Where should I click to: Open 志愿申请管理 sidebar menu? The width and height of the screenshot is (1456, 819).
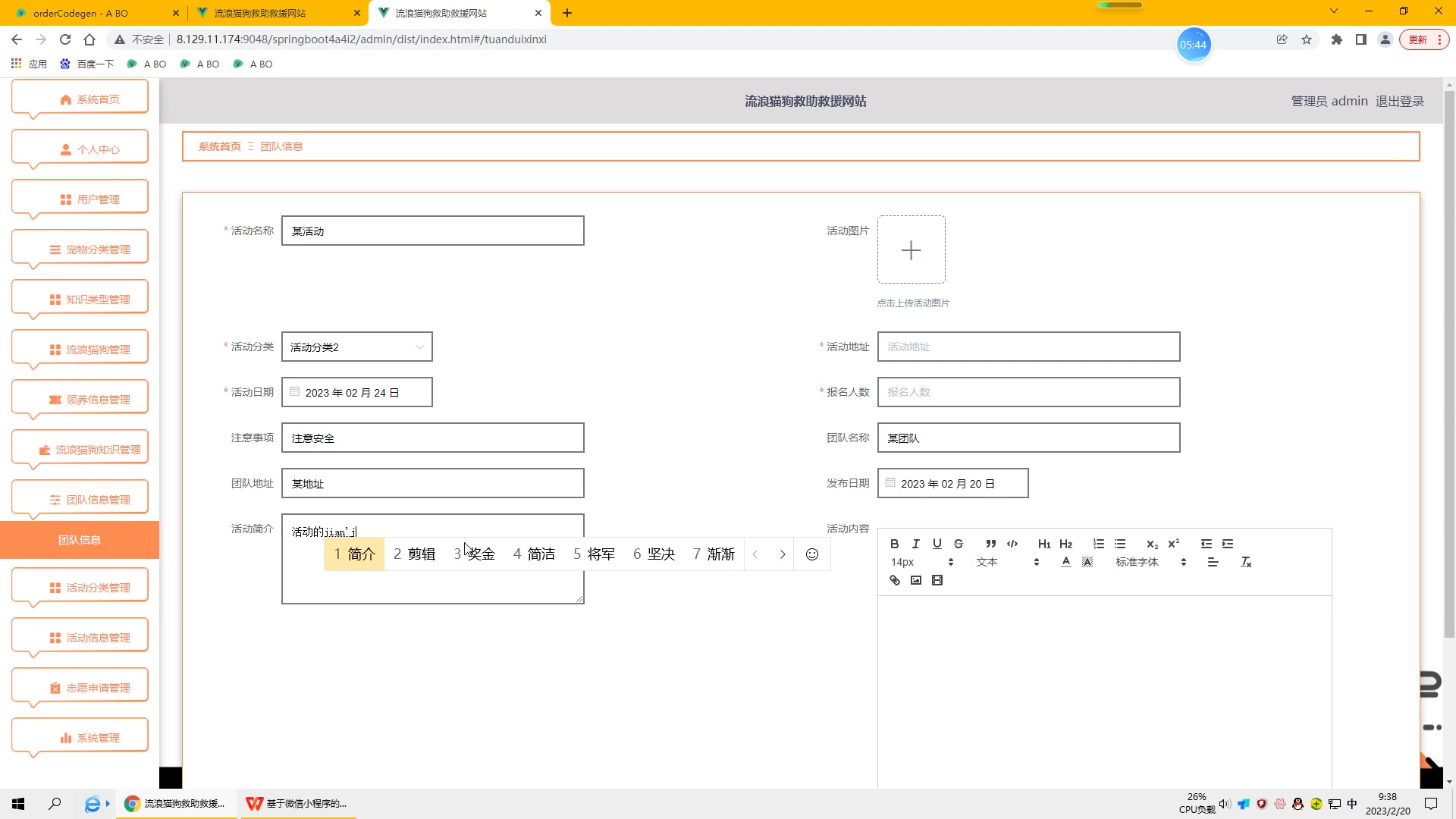tap(80, 688)
